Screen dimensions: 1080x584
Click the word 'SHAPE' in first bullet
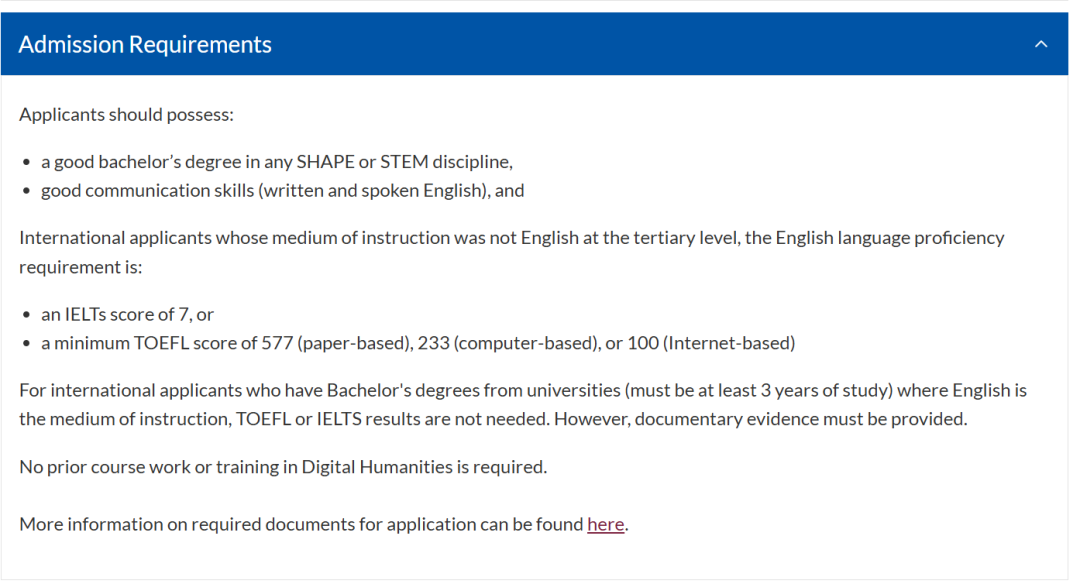coord(324,161)
